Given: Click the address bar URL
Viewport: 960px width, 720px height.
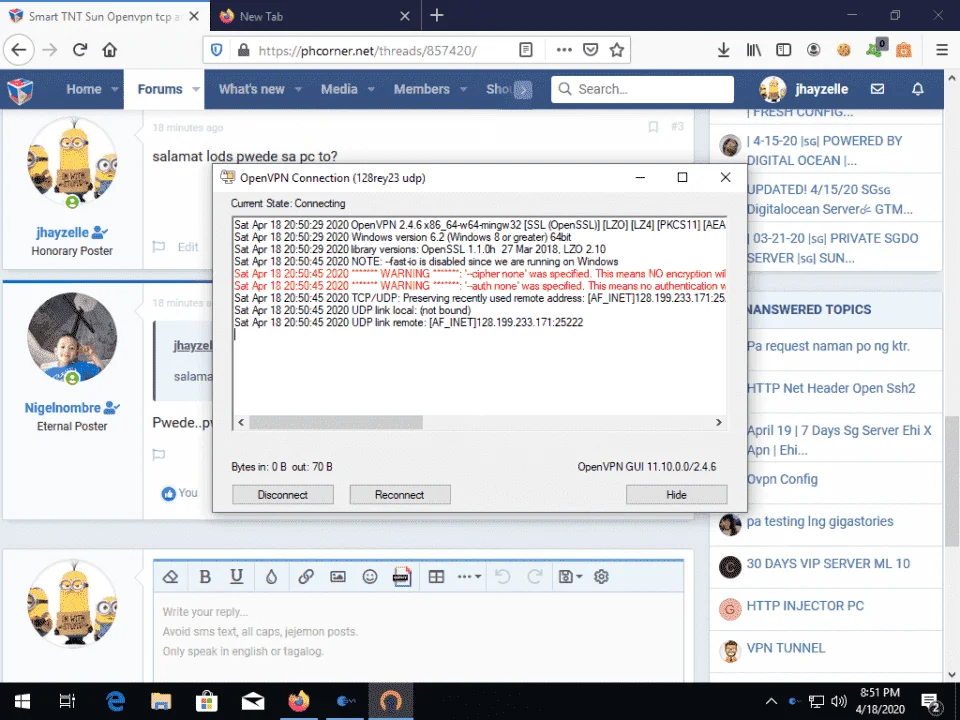Looking at the screenshot, I should coord(367,50).
